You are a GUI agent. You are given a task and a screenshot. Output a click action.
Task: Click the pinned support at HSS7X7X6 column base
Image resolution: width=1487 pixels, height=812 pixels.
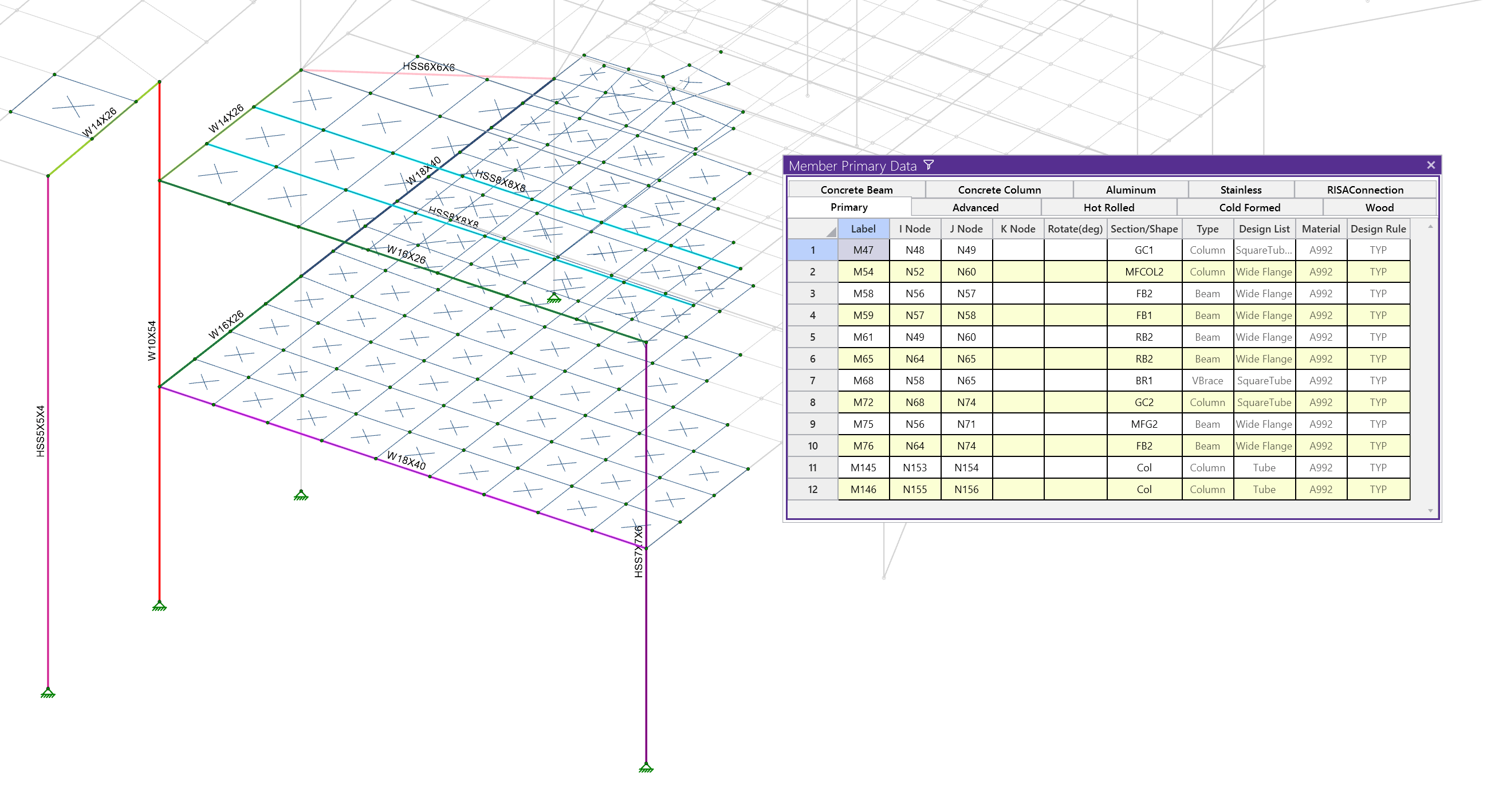tap(646, 767)
